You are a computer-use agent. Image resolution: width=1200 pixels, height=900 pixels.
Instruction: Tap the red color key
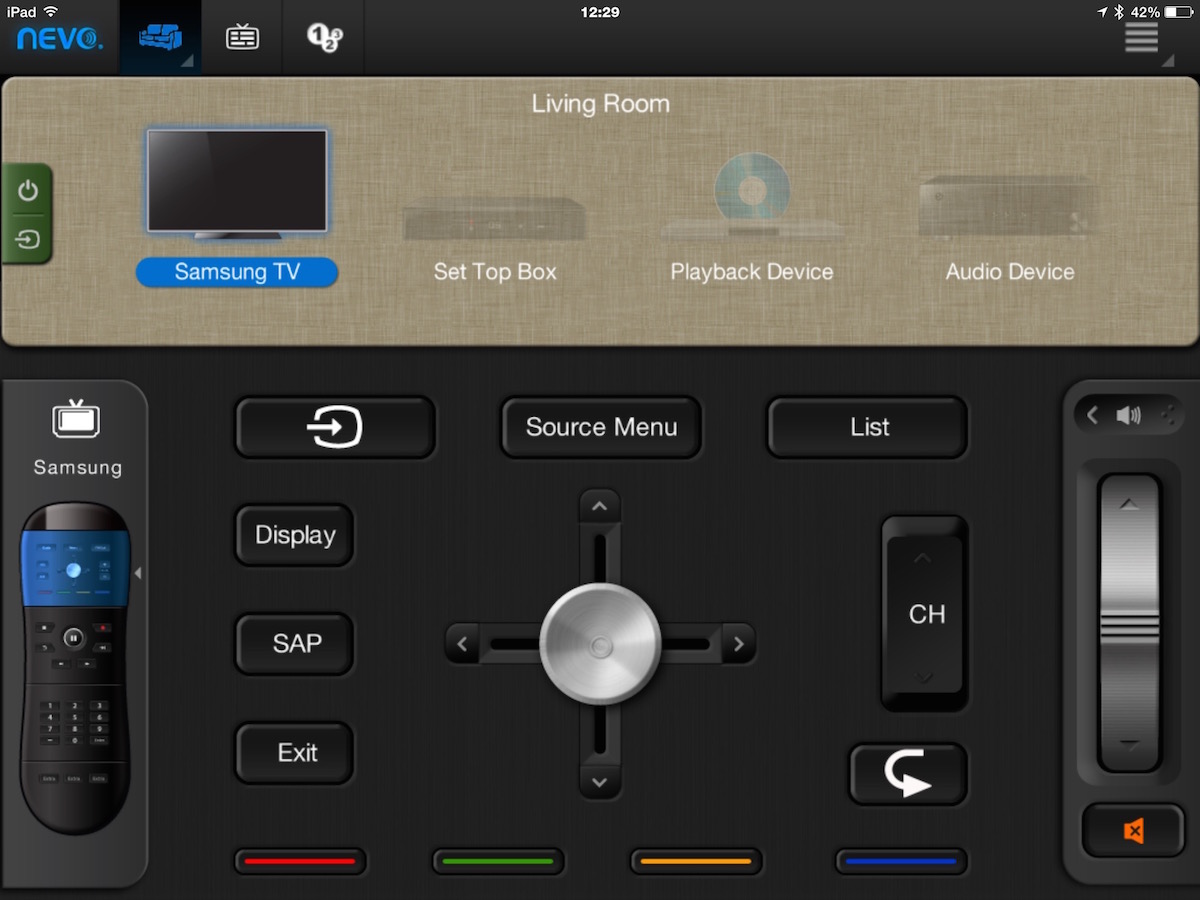coord(300,861)
